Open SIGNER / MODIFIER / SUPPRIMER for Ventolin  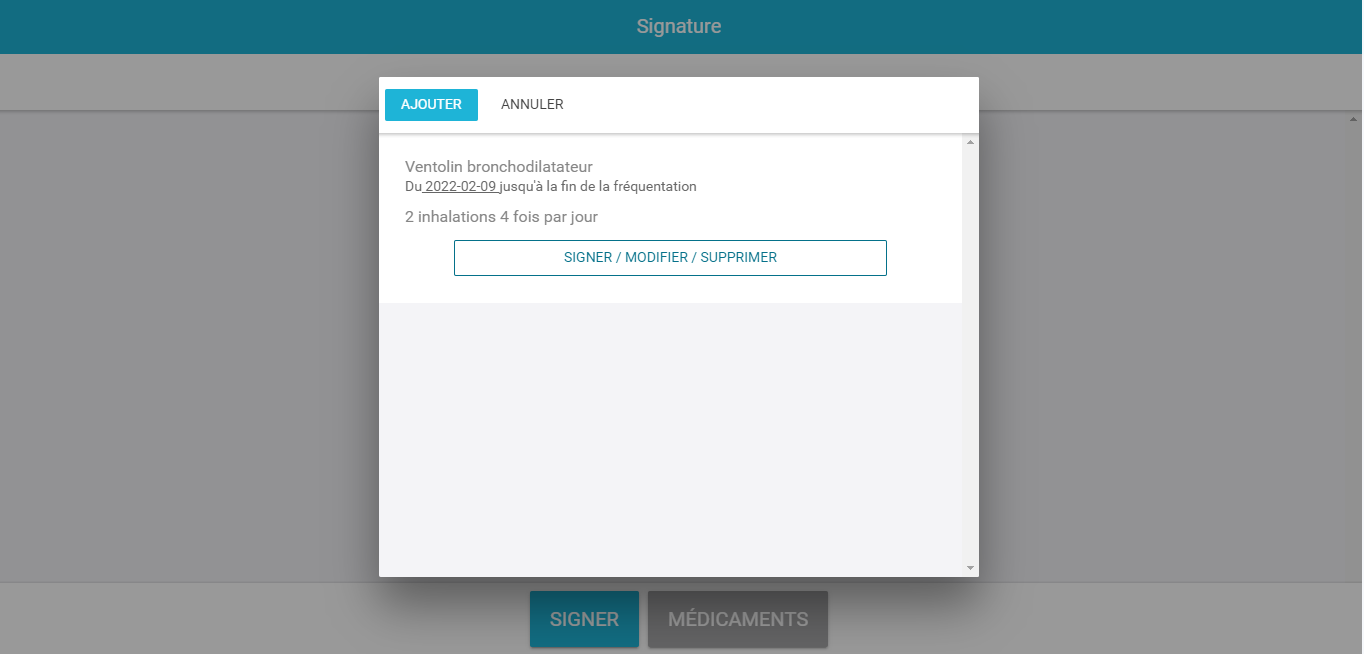[x=670, y=258]
